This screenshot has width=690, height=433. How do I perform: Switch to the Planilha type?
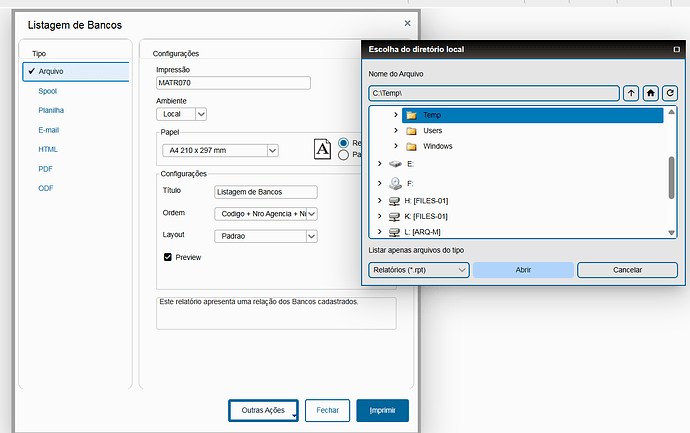pos(51,110)
